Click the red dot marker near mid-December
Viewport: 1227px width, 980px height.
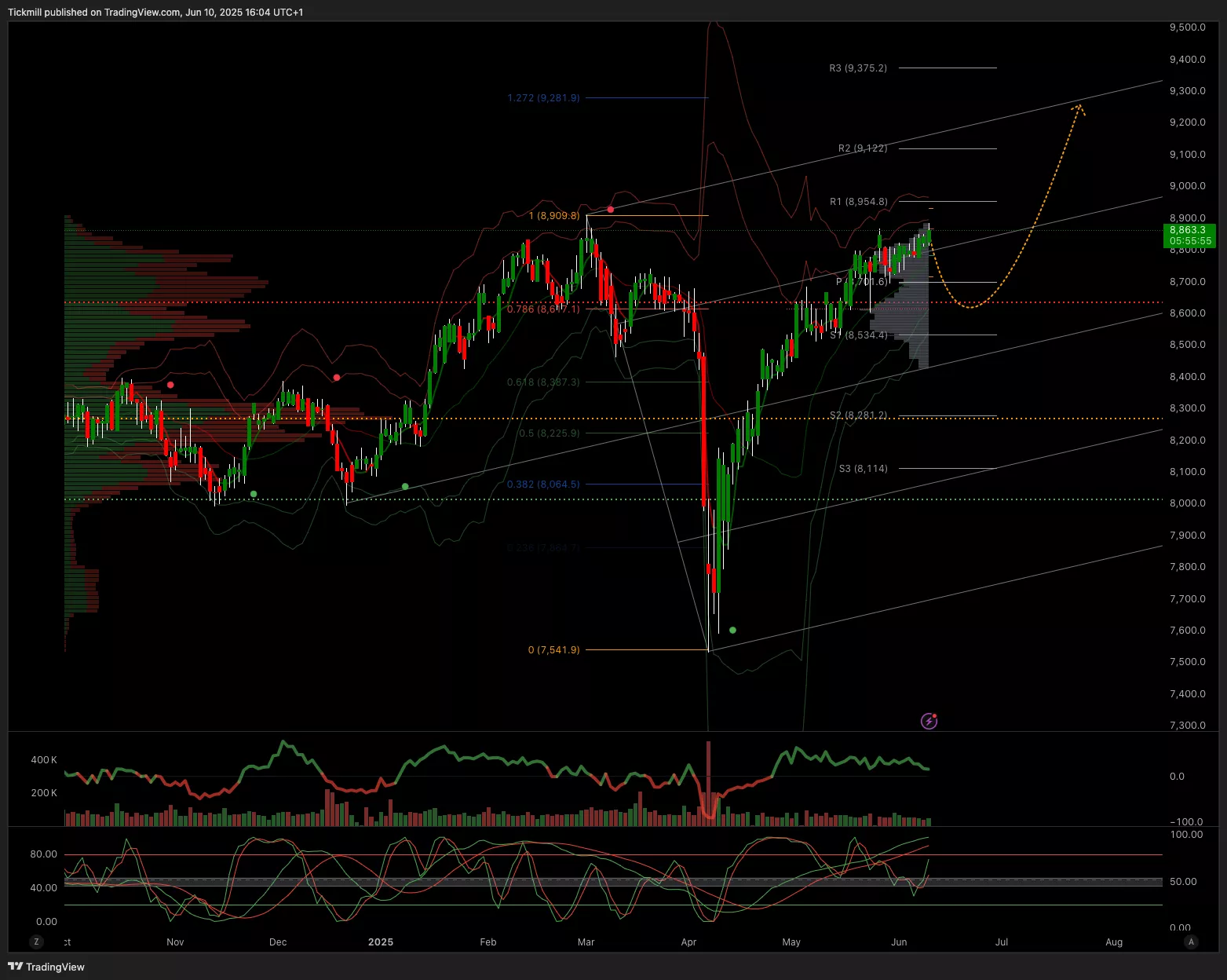tap(337, 378)
